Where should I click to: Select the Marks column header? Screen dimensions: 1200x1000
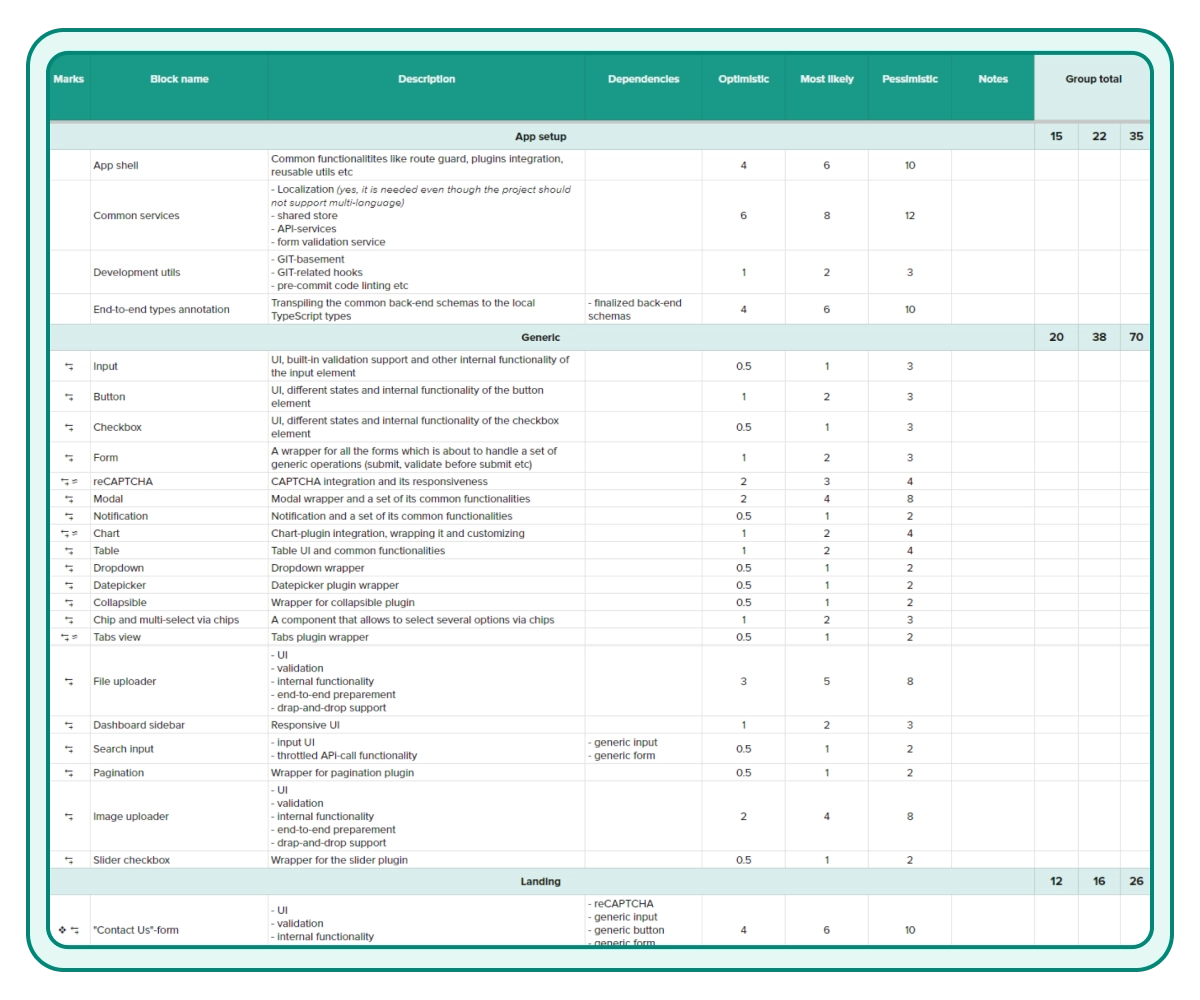click(69, 80)
